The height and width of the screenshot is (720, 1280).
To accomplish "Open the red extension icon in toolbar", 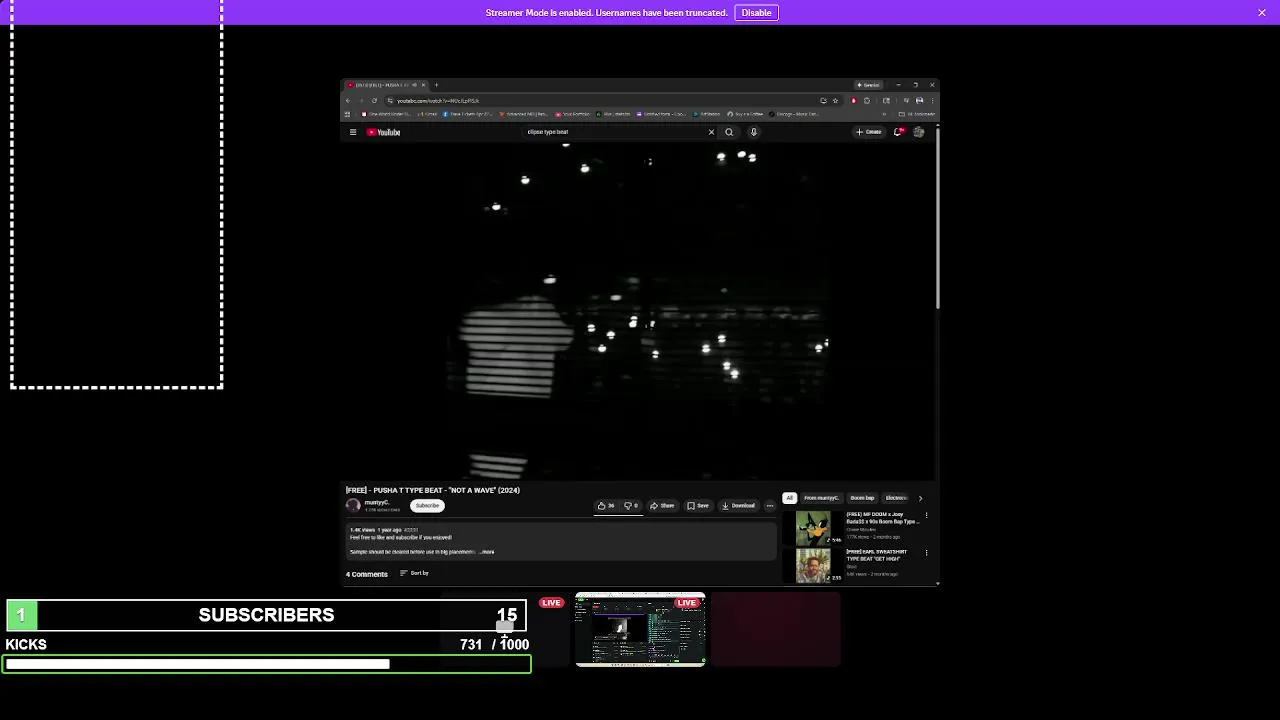I will tap(853, 100).
